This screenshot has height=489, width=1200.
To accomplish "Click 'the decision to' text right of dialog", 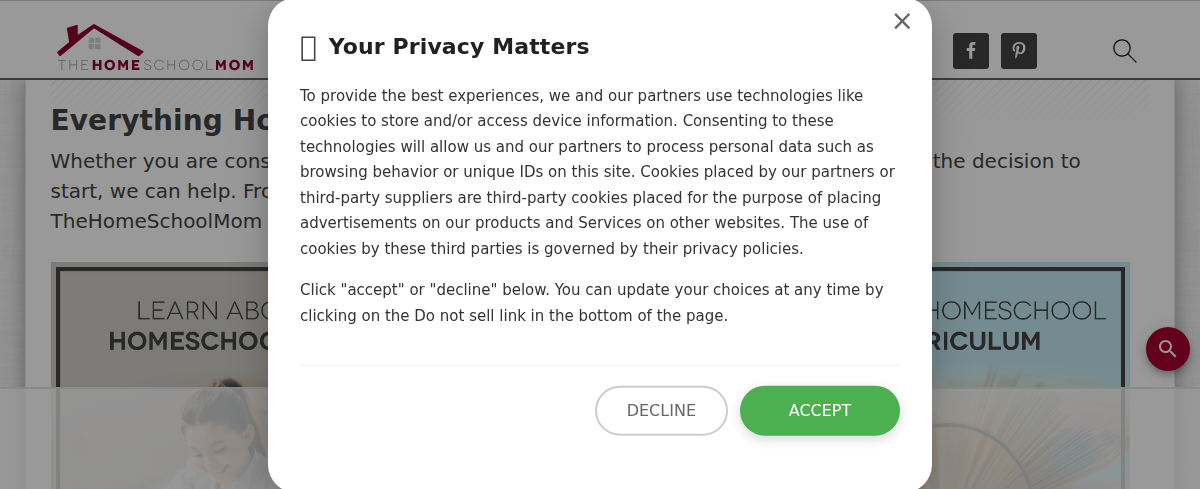I will pyautogui.click(x=1006, y=161).
